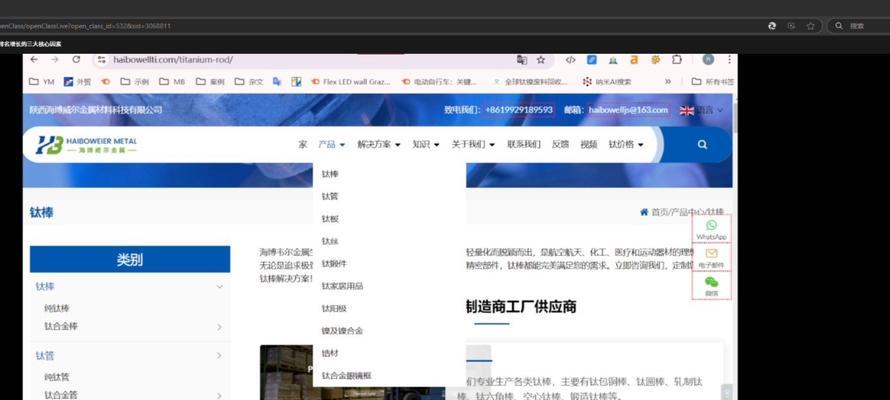Image resolution: width=890 pixels, height=400 pixels.
Task: Click the outer browser star bookmark icon
Action: click(811, 26)
